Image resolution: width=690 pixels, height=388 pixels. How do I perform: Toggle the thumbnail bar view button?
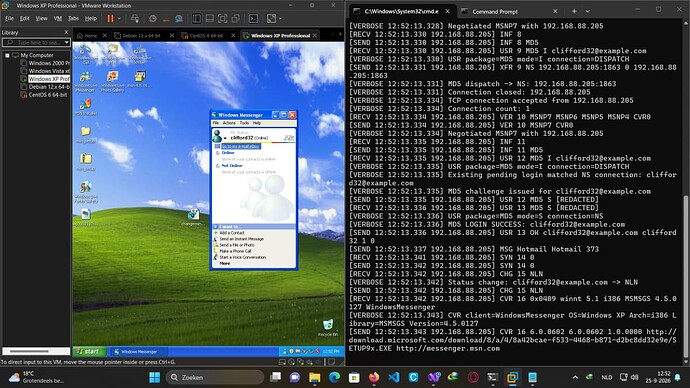pos(210,18)
